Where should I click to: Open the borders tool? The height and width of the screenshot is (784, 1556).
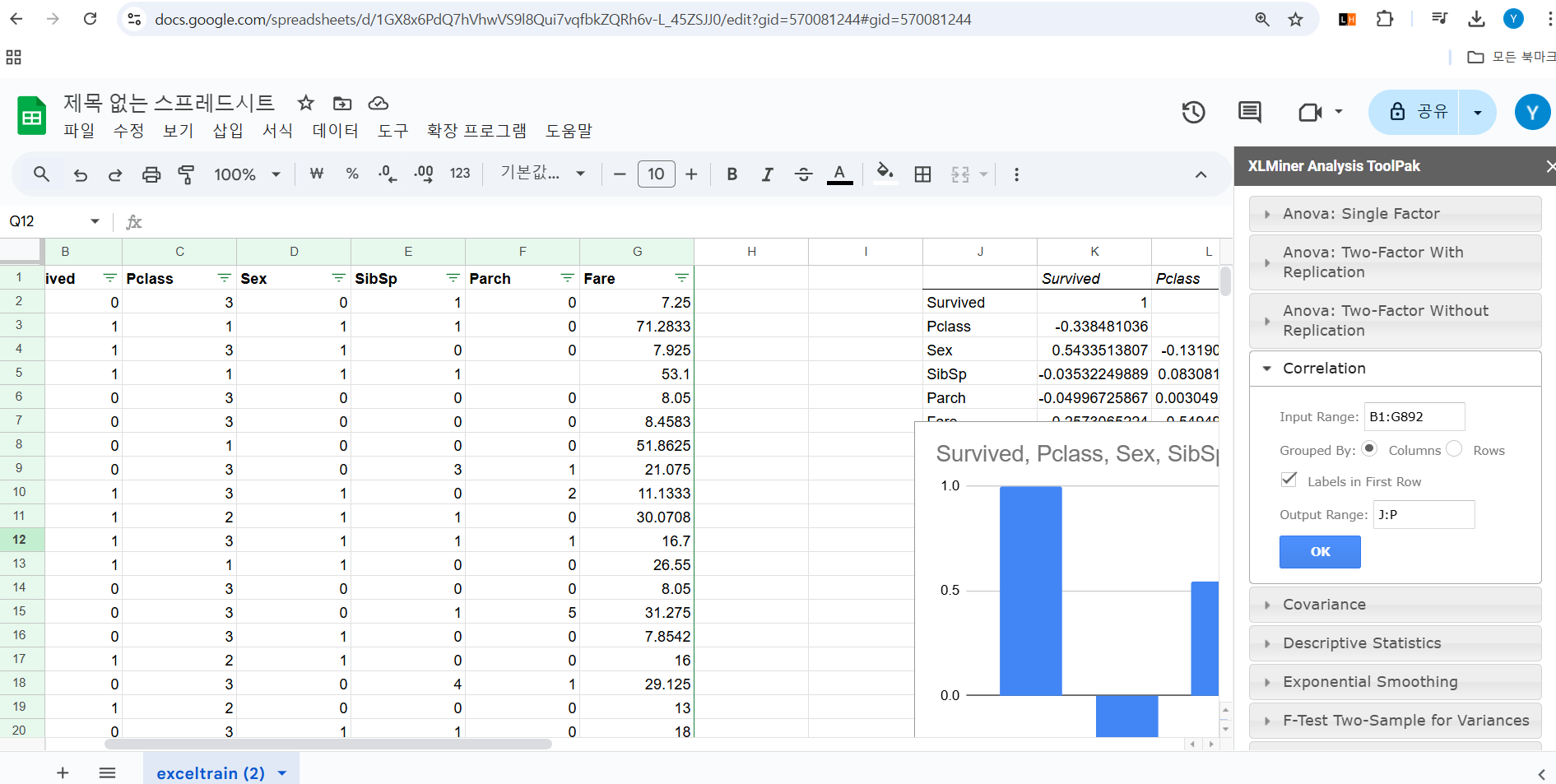[923, 174]
